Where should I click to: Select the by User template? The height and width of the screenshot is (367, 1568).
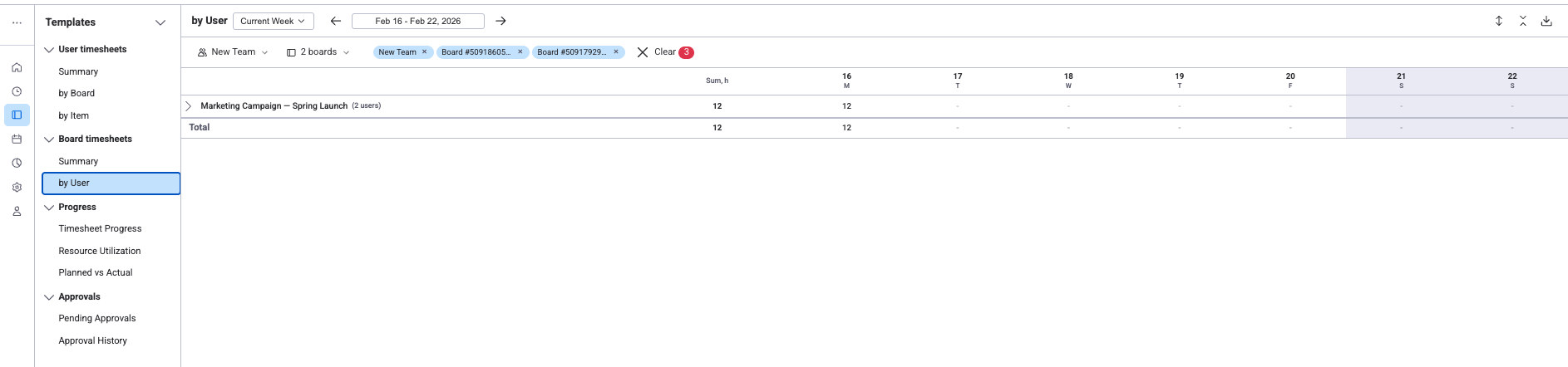coord(111,183)
